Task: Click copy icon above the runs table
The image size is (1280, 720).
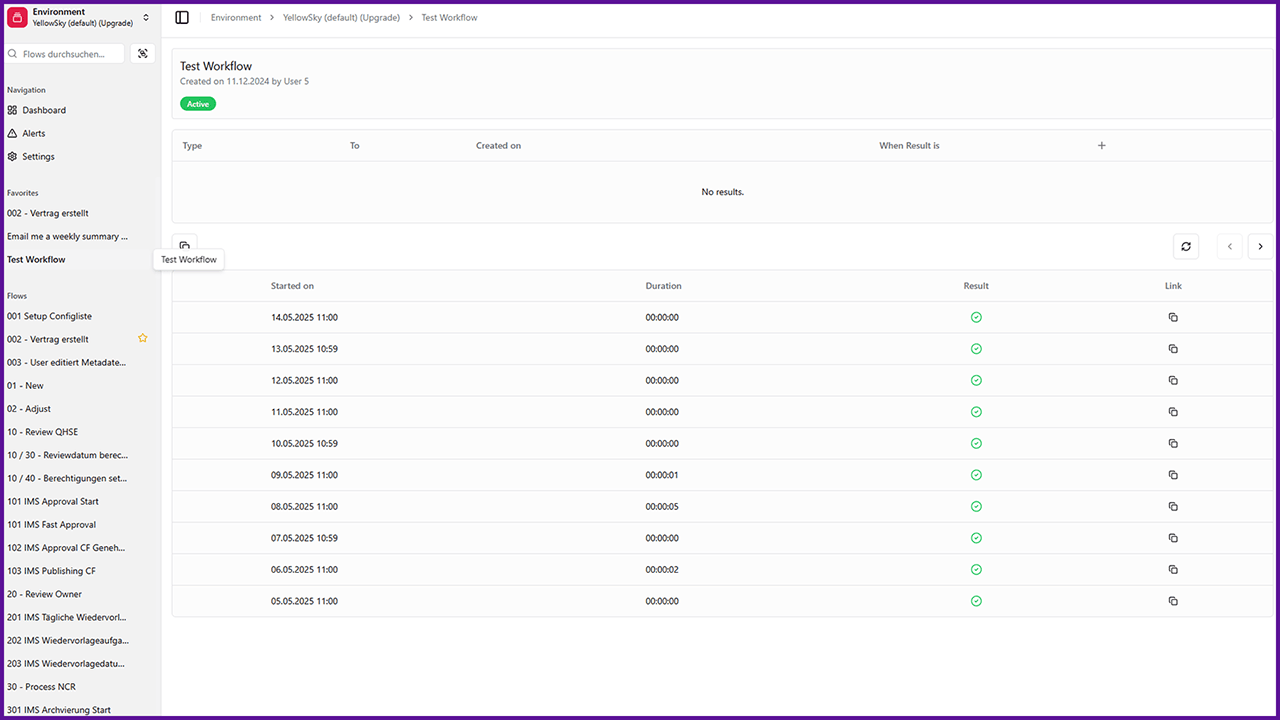Action: (185, 244)
